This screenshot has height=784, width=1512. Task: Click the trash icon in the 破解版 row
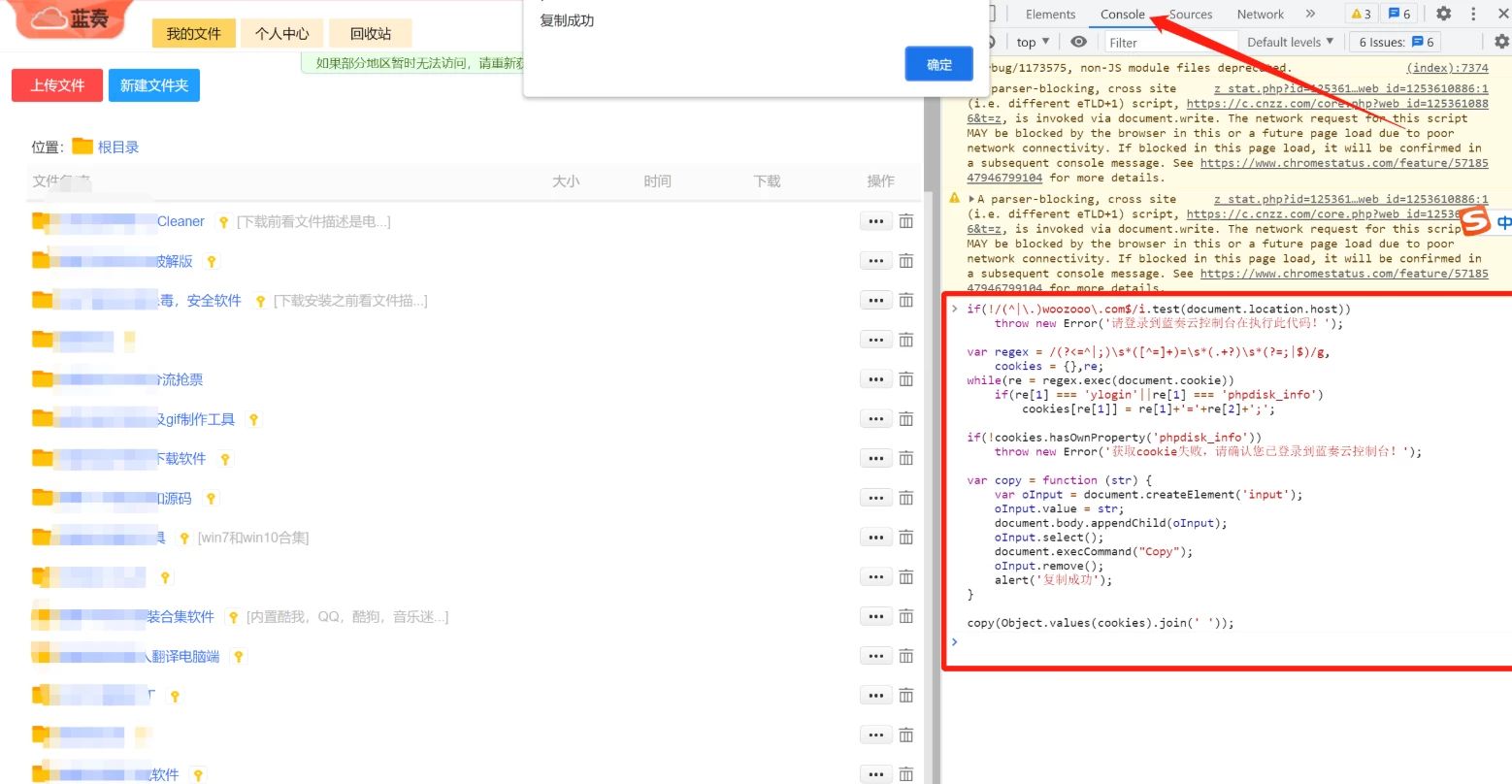pyautogui.click(x=905, y=261)
